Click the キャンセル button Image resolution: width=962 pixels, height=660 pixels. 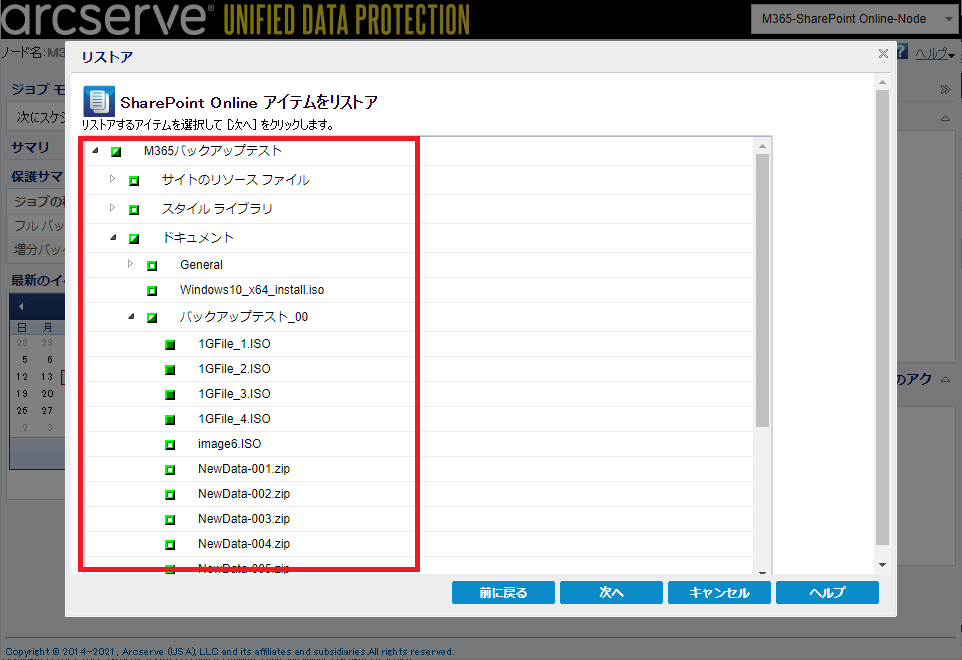point(719,593)
